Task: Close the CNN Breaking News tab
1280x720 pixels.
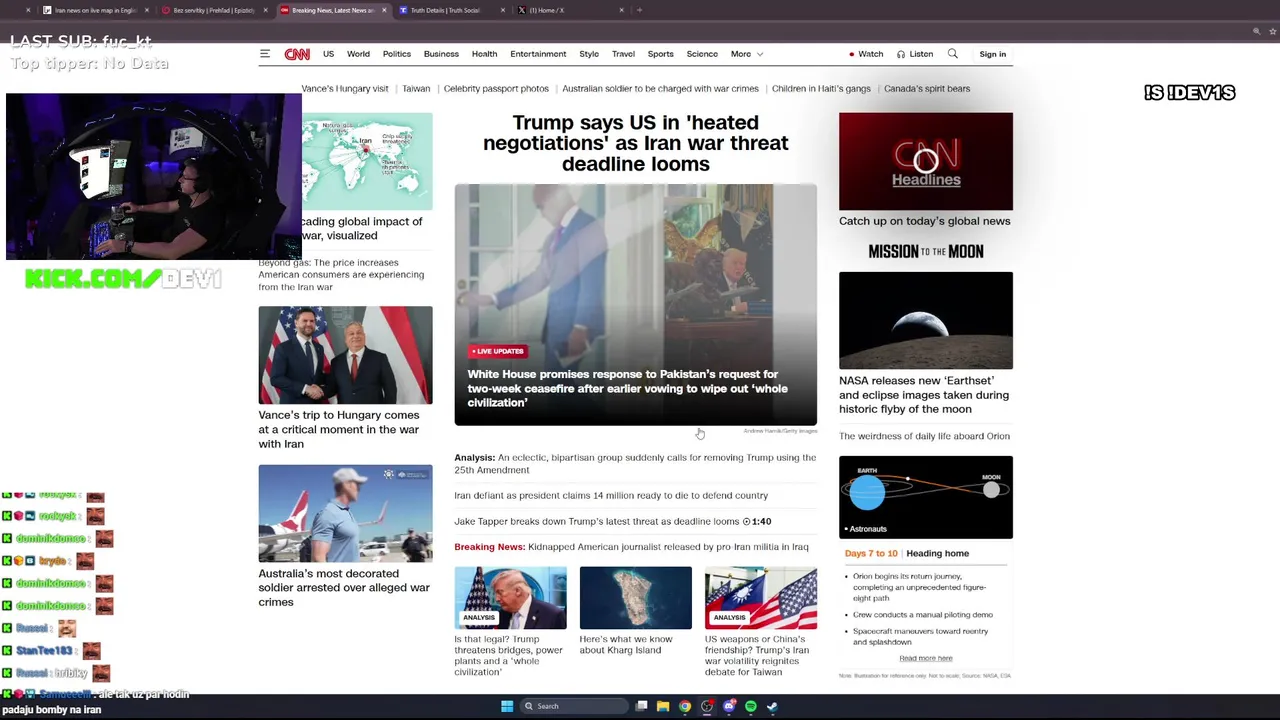Action: [384, 10]
